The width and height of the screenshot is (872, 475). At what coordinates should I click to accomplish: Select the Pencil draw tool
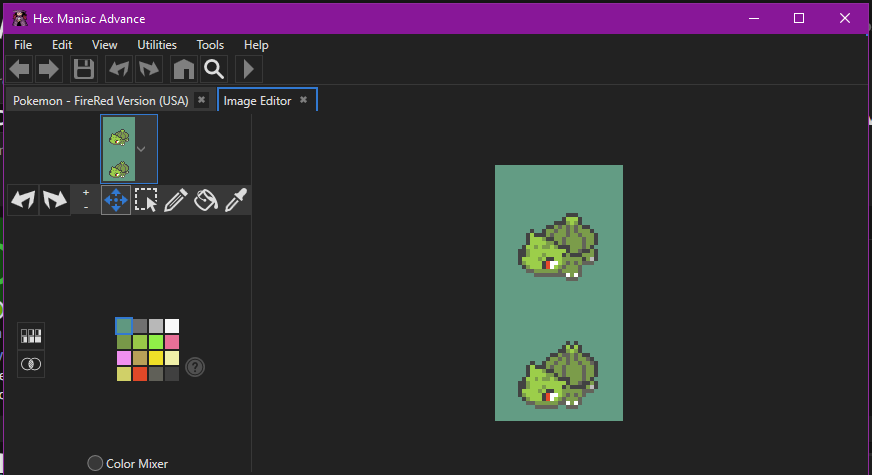tap(176, 201)
